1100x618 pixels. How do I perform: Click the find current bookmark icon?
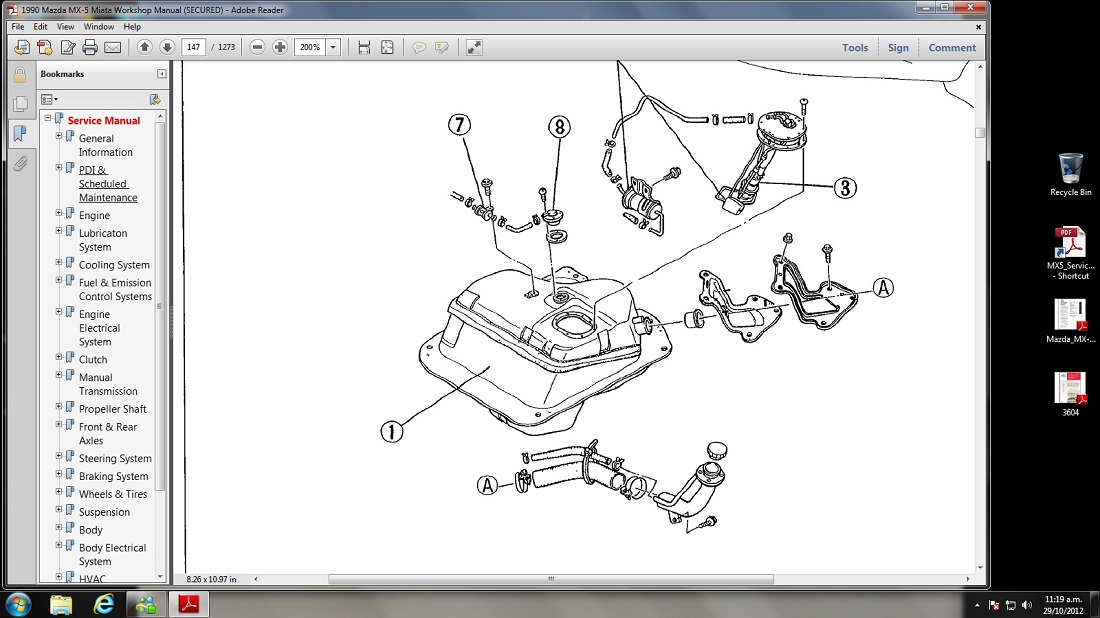point(155,100)
